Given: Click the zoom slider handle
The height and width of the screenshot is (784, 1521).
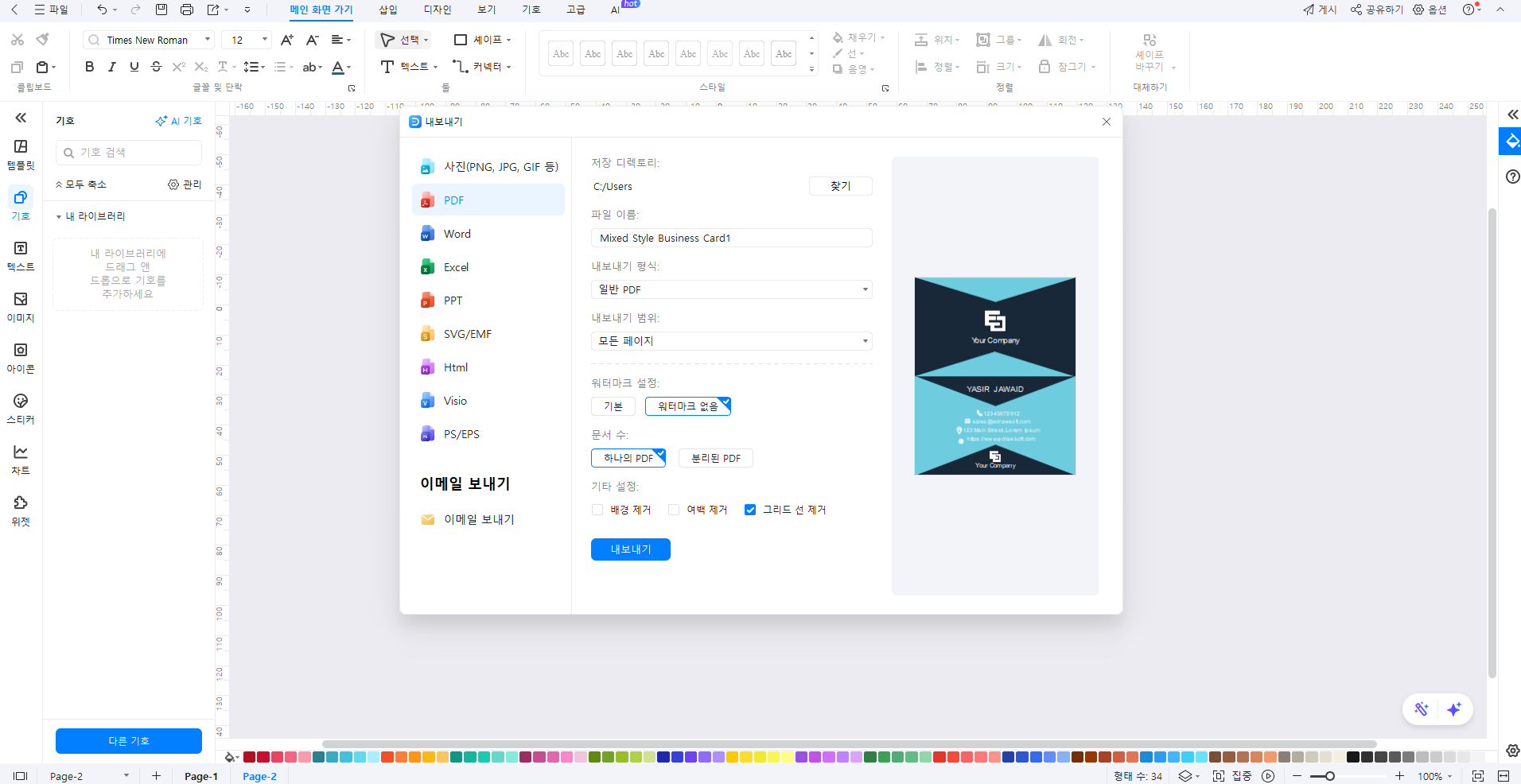Looking at the screenshot, I should 1329,776.
